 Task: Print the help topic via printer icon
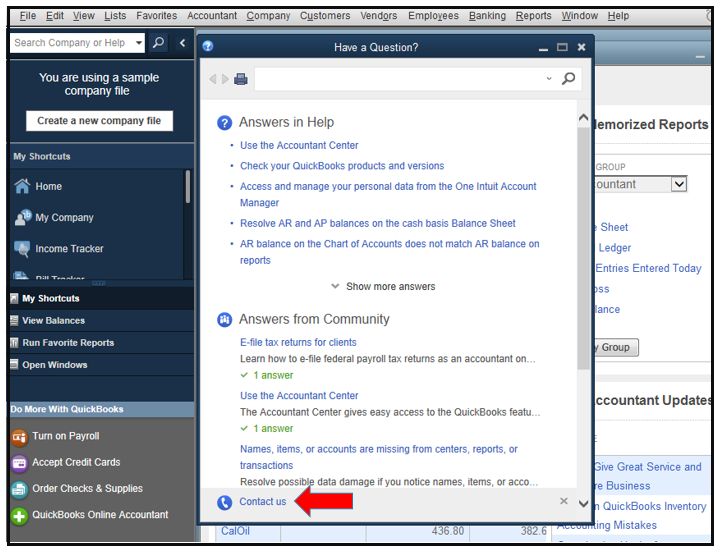(241, 79)
